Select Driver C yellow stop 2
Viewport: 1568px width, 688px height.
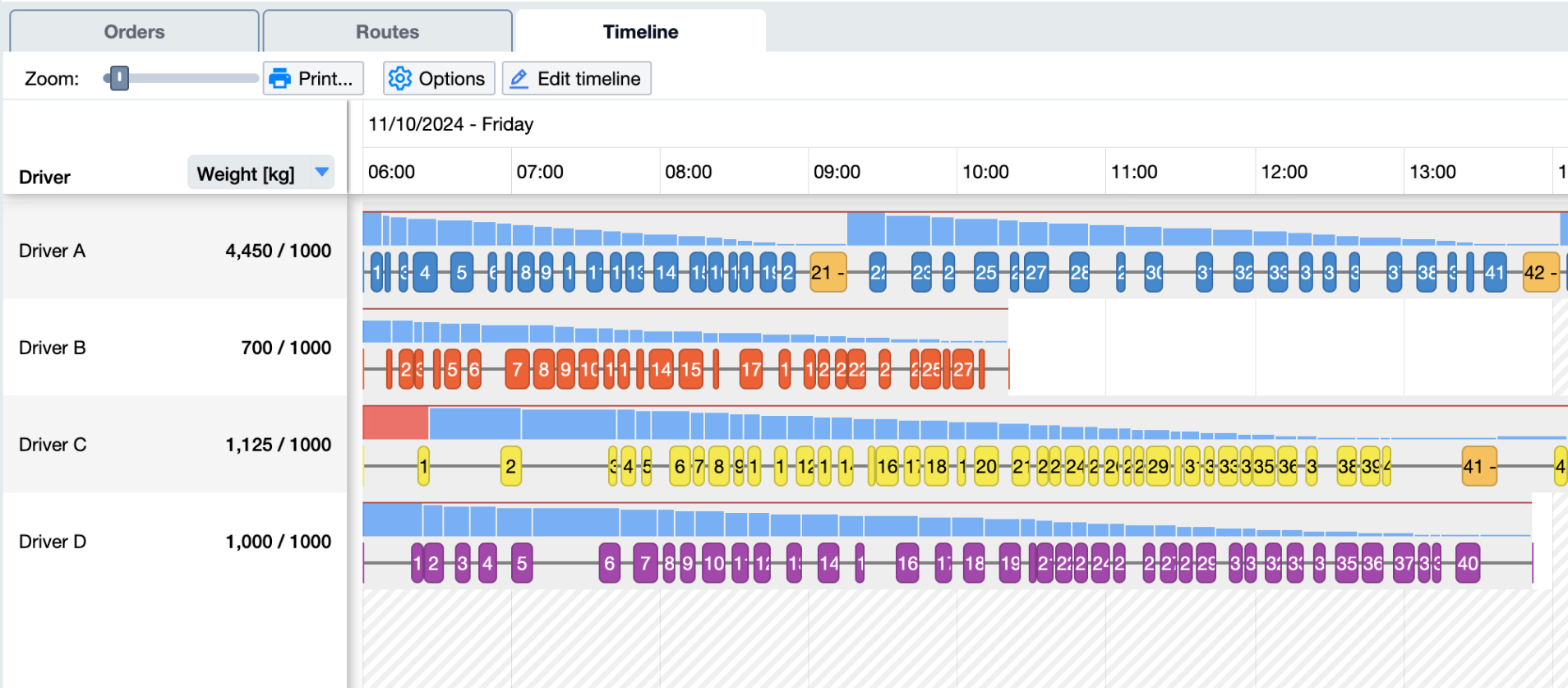511,466
